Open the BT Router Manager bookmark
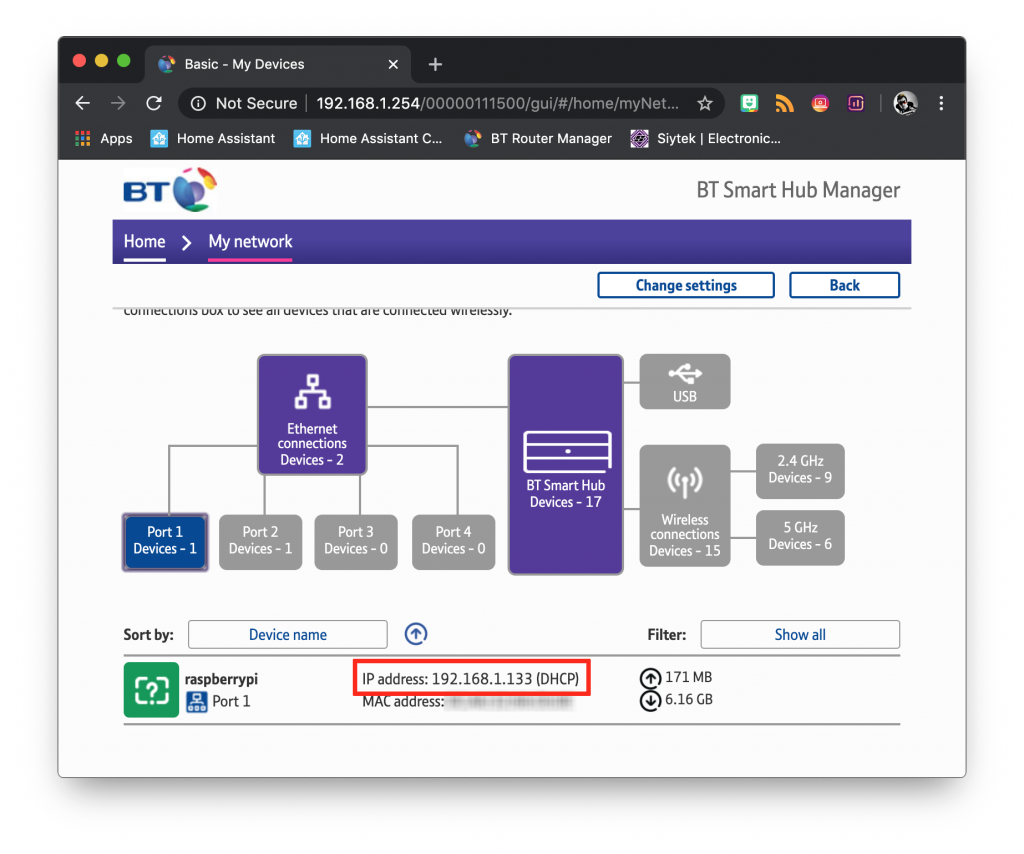The width and height of the screenshot is (1024, 854). coord(538,138)
